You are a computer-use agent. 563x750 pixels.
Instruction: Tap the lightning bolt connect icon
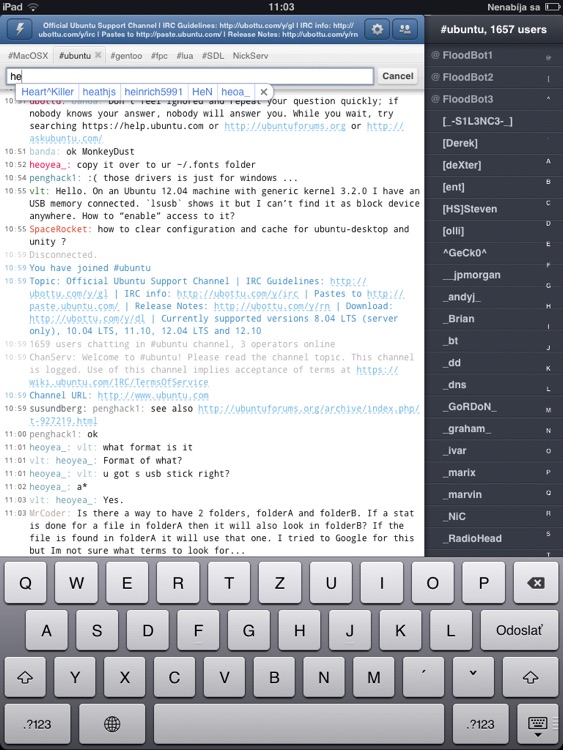pos(20,29)
